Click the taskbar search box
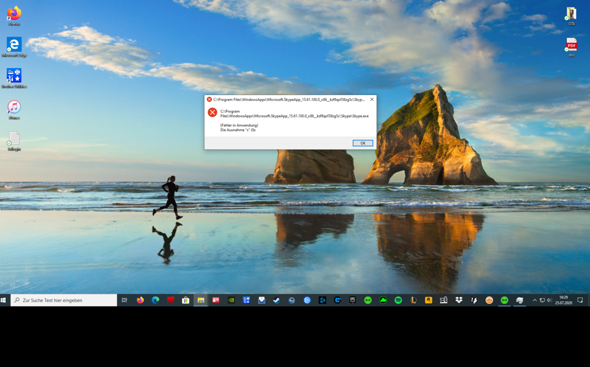Viewport: 590px width, 367px height. coord(64,300)
